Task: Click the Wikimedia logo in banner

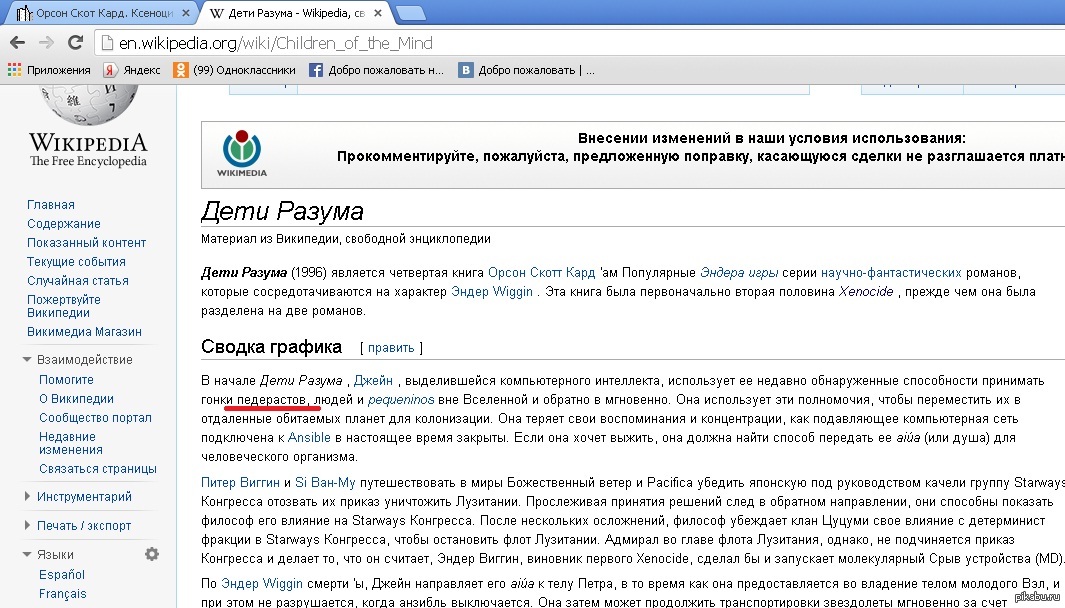Action: (x=242, y=154)
